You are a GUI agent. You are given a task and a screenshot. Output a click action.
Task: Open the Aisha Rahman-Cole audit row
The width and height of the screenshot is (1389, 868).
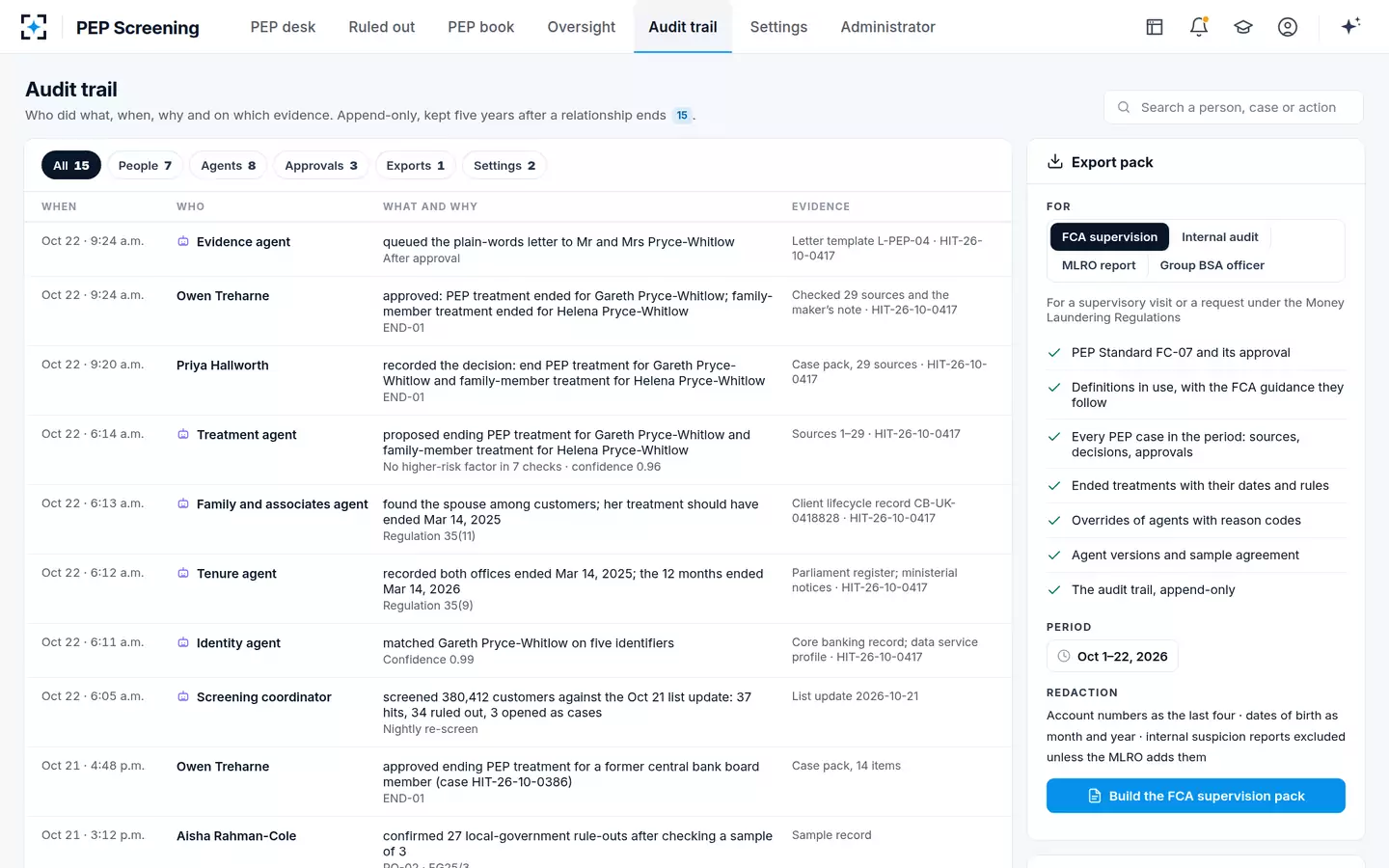point(518,842)
